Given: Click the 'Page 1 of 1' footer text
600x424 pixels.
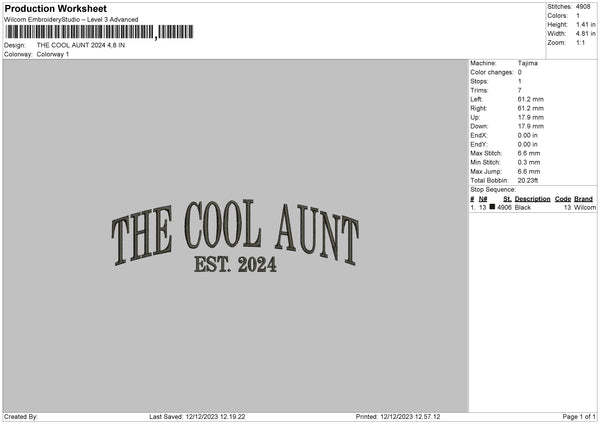Looking at the screenshot, I should point(579,417).
